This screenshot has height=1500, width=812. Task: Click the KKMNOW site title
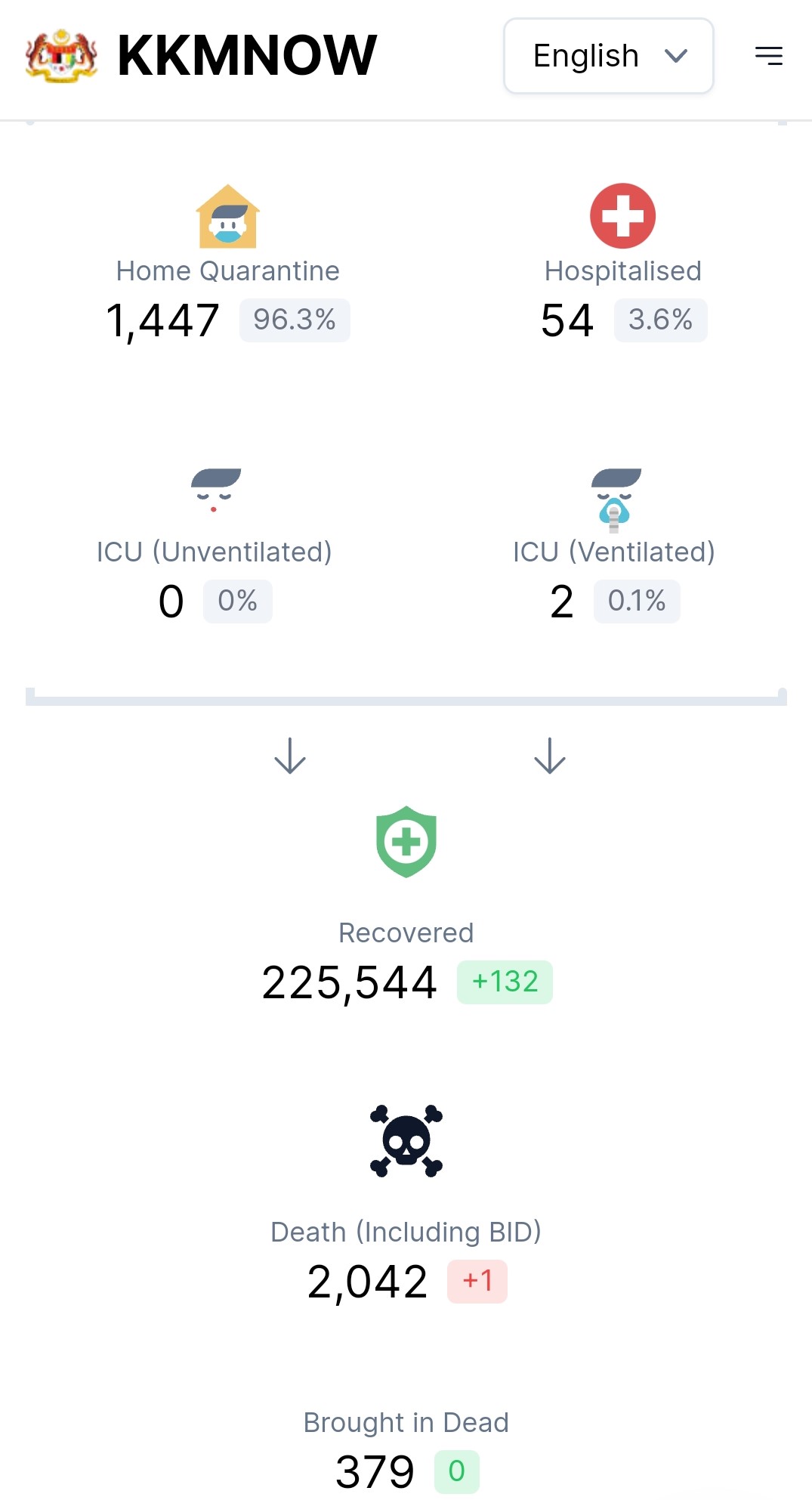[x=247, y=56]
